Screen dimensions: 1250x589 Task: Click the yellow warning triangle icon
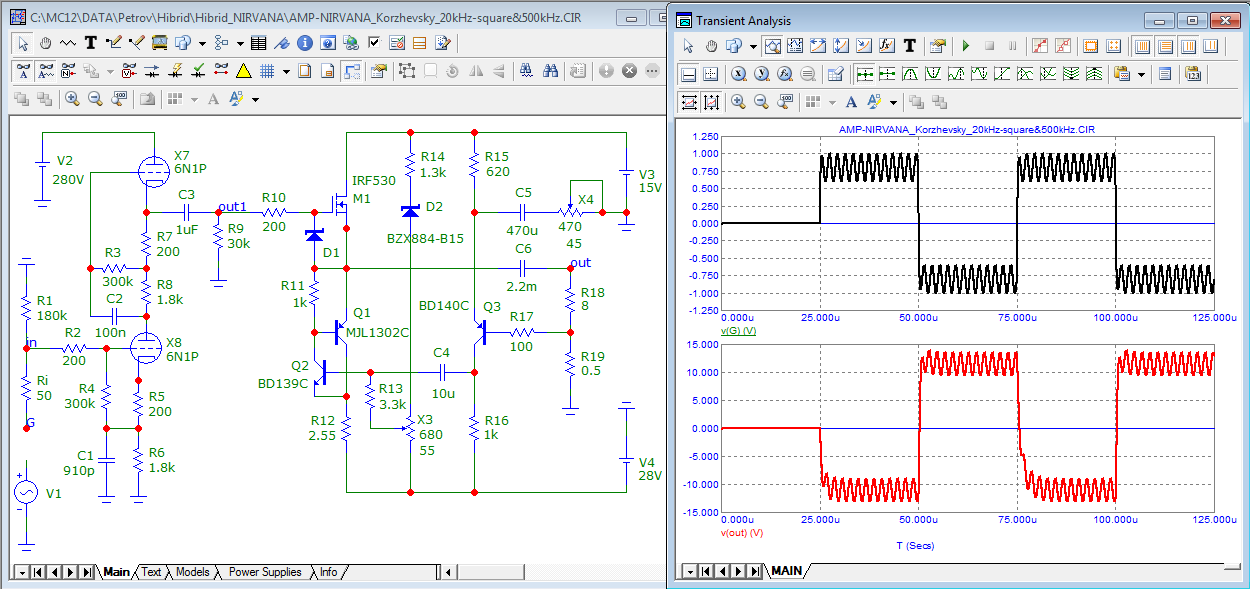coord(243,71)
